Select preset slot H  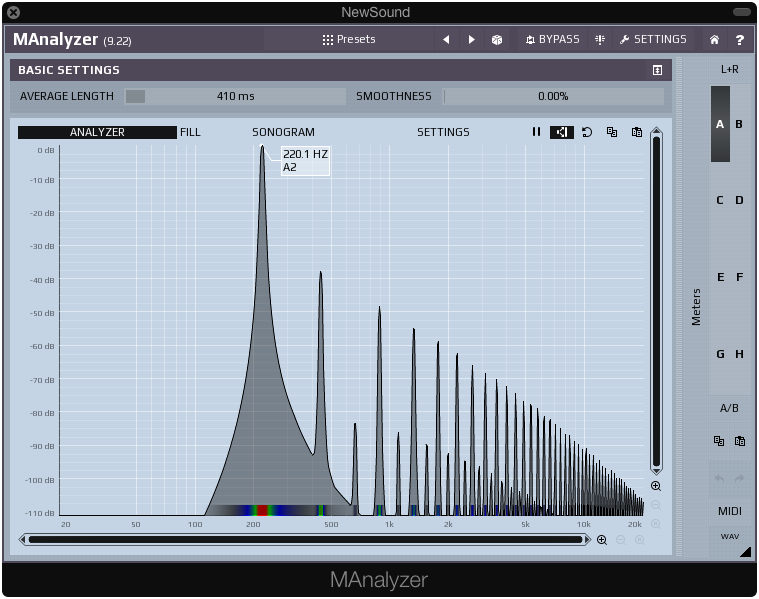740,354
